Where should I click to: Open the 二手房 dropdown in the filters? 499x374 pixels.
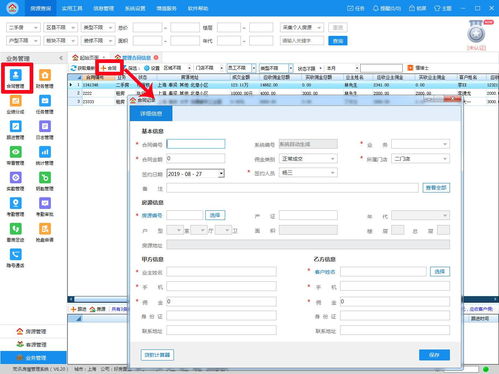click(23, 27)
